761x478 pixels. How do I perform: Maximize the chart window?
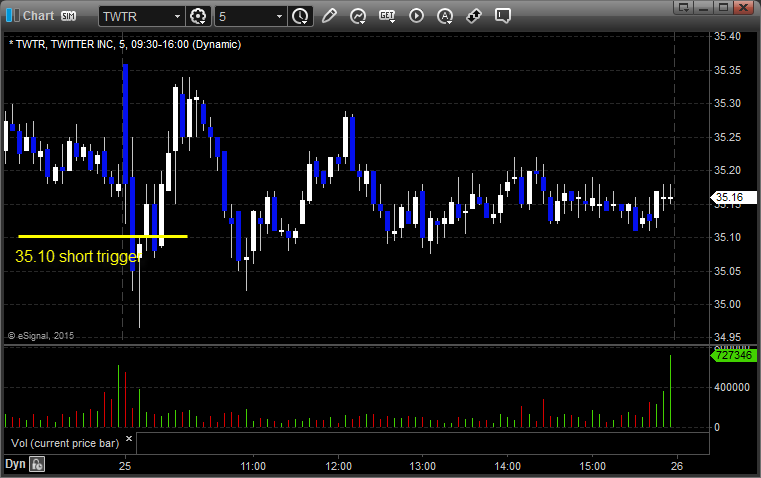[723, 7]
